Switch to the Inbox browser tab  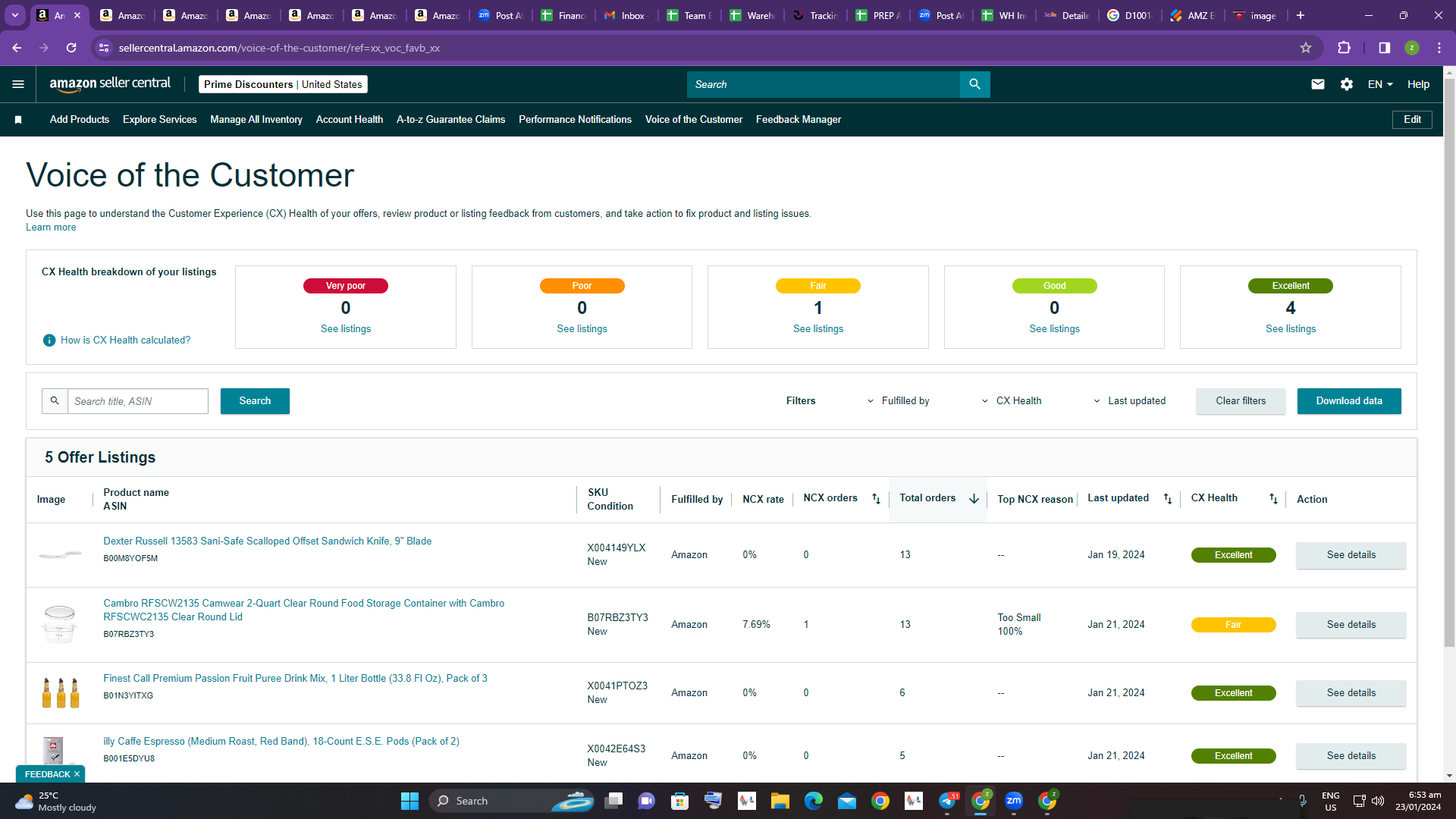click(x=625, y=15)
